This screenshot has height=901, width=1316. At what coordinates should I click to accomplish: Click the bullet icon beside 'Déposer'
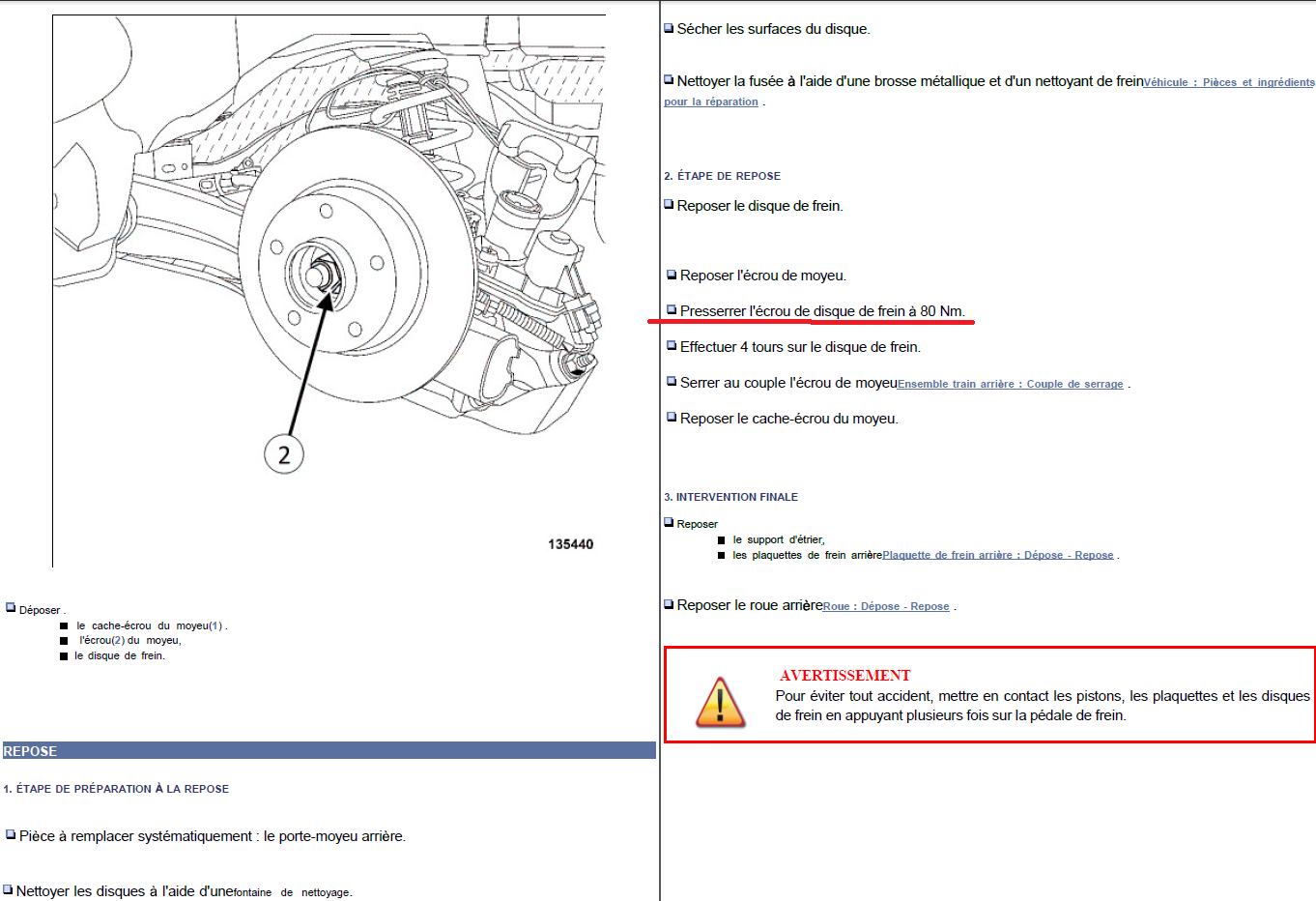click(x=11, y=608)
